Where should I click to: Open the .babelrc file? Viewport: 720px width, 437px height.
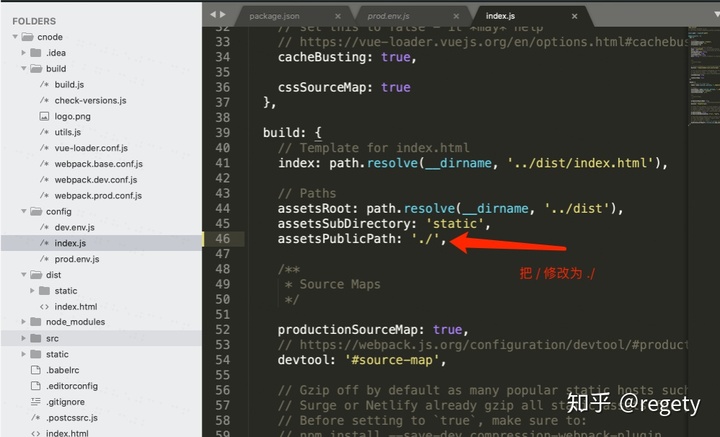[62, 370]
